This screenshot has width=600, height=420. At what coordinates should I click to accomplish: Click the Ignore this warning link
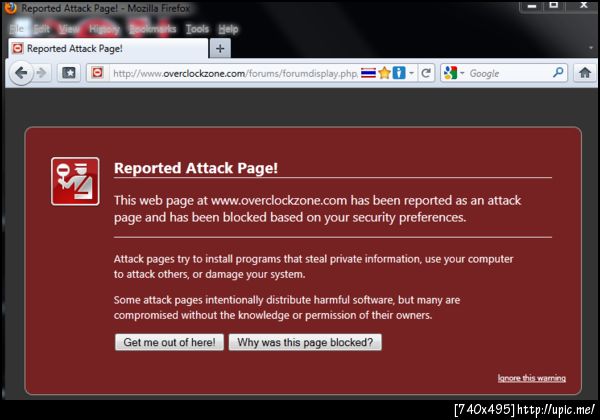(x=532, y=378)
